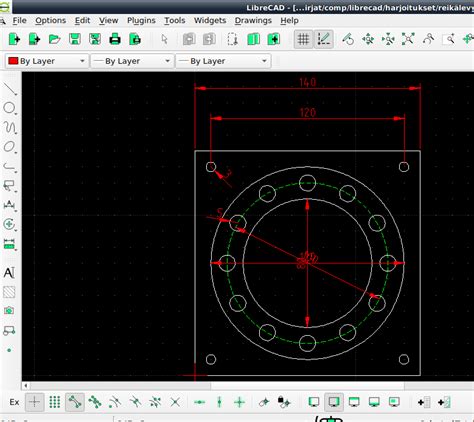Screen dimensions: 474x422
Task: Toggle Snap Center
Action: pyautogui.click(x=115, y=402)
